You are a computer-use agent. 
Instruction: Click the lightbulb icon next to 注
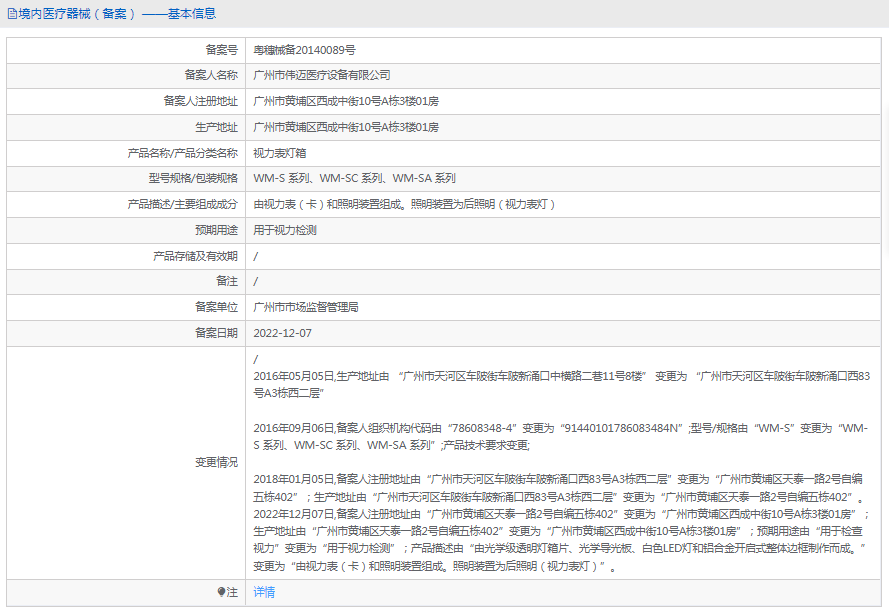pos(222,592)
